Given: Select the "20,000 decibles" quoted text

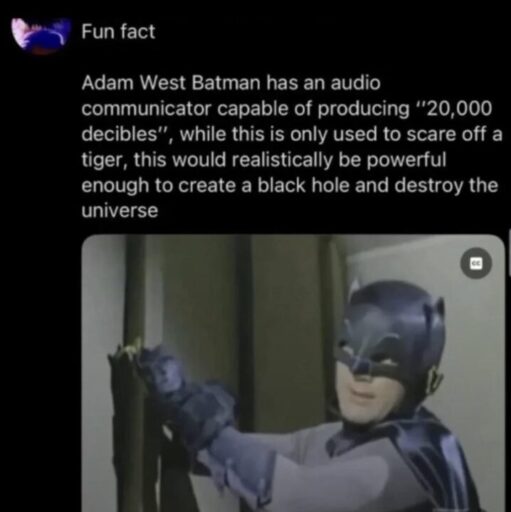Looking at the screenshot, I should (x=287, y=121).
